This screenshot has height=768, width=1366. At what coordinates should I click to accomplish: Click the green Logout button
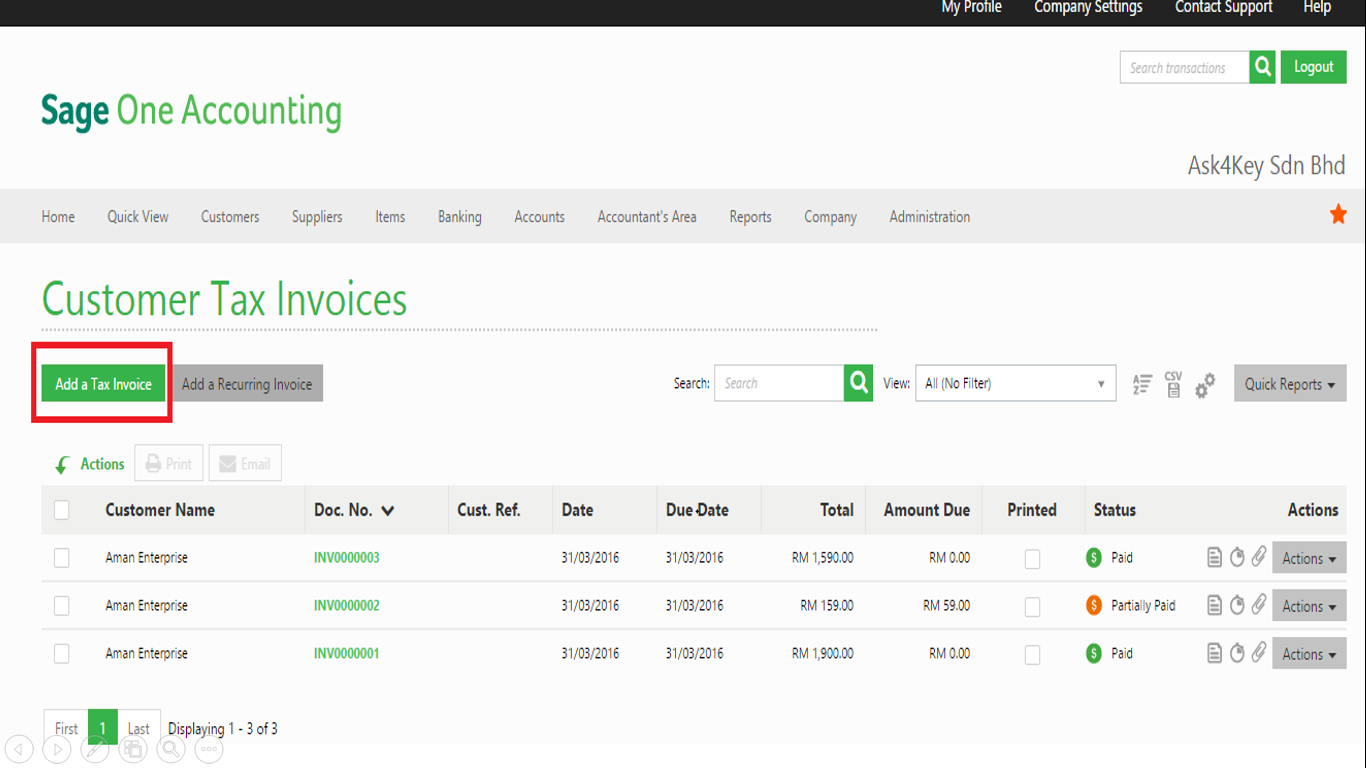click(1314, 67)
